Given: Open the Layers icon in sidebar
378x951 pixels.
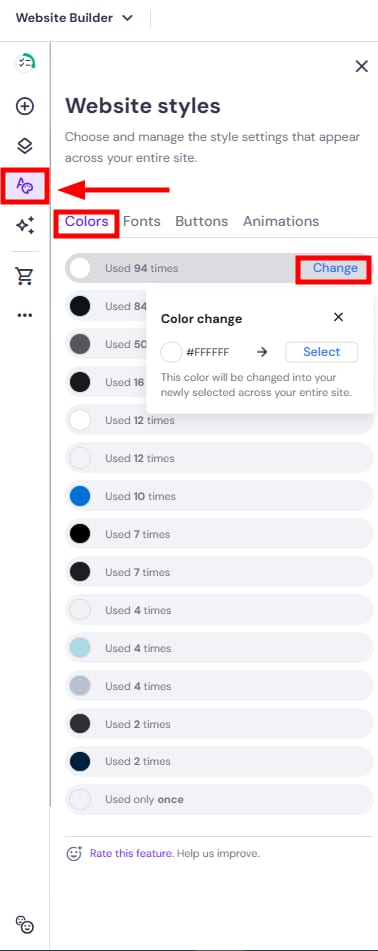Looking at the screenshot, I should click(25, 146).
